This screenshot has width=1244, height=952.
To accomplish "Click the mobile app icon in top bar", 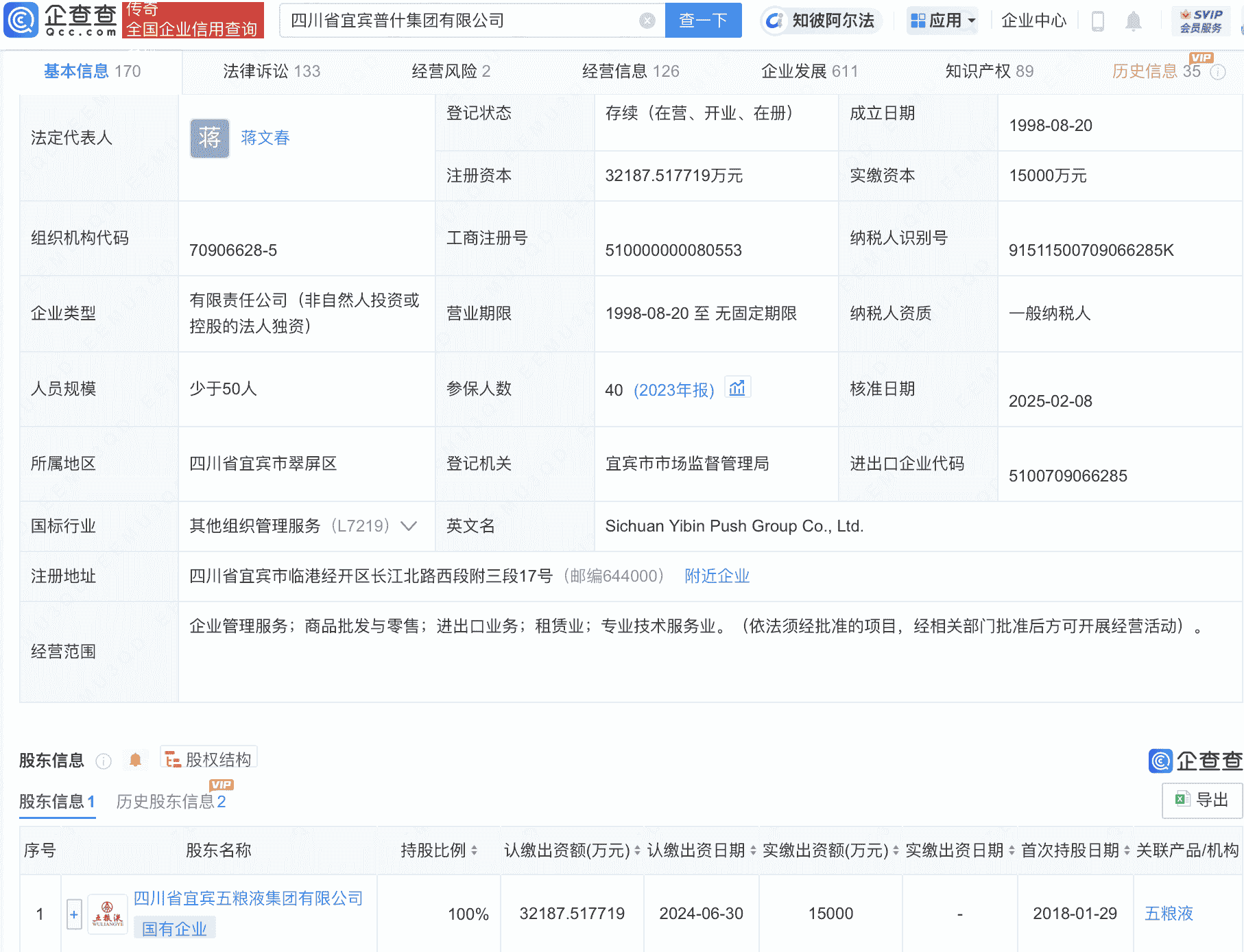I will click(1097, 21).
